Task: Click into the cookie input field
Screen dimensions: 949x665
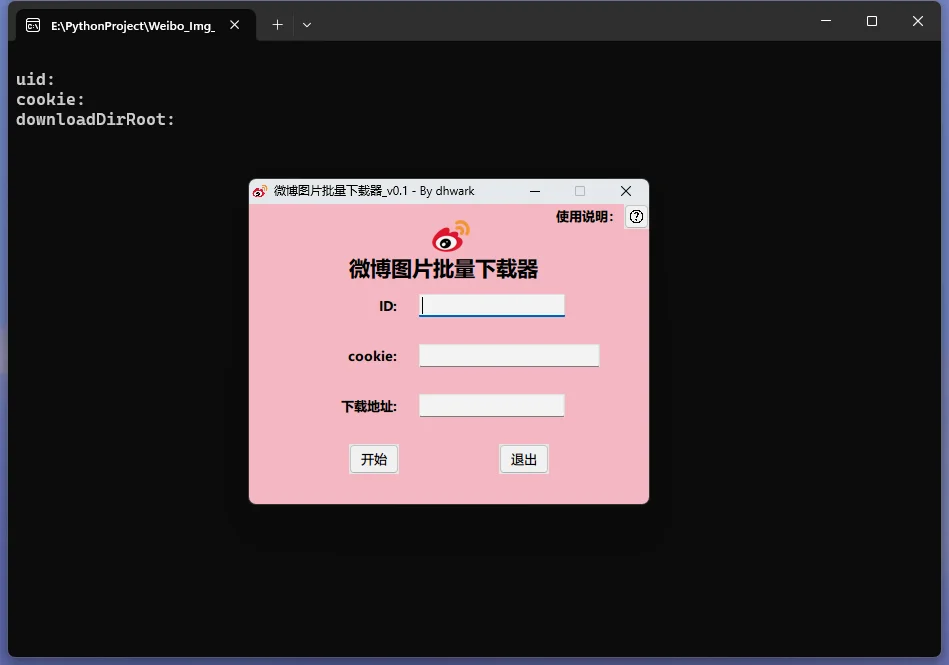Action: click(509, 356)
